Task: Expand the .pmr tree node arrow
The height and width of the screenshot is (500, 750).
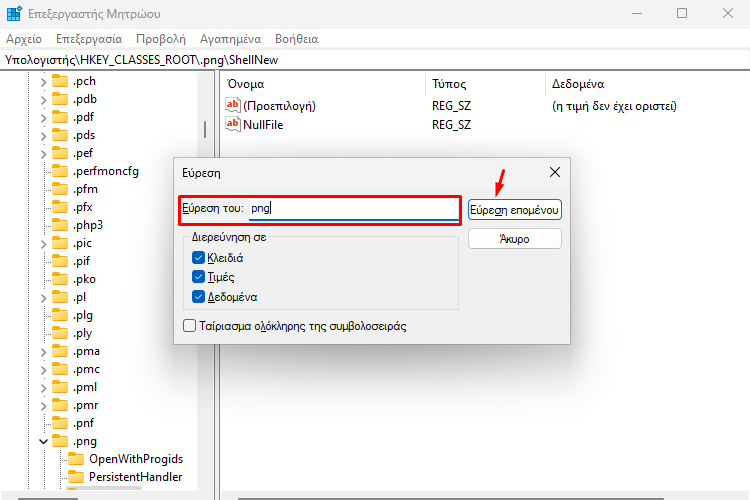Action: point(43,406)
